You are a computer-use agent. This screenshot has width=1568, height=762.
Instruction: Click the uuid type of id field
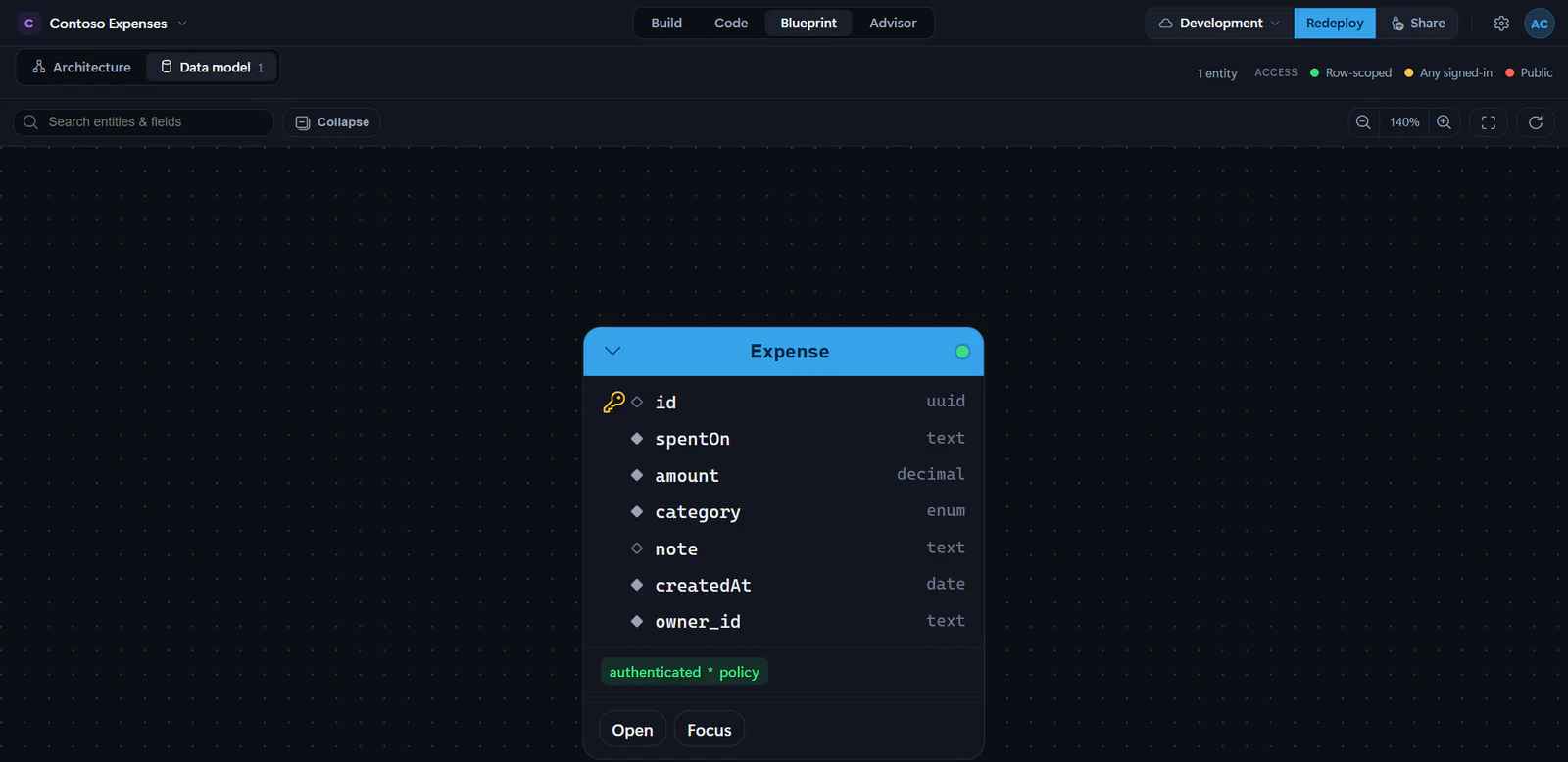946,401
